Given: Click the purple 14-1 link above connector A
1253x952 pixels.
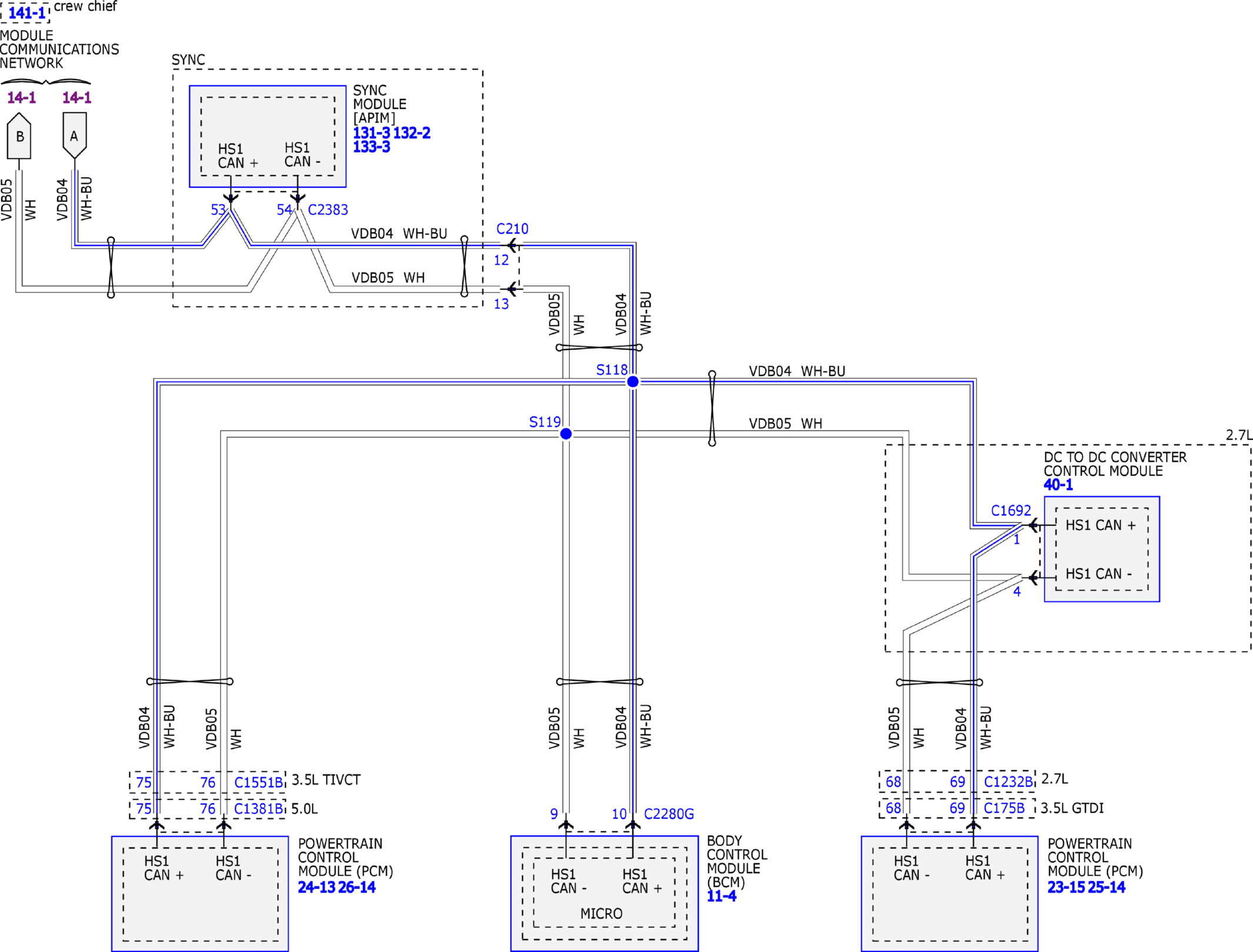Looking at the screenshot, I should [76, 98].
